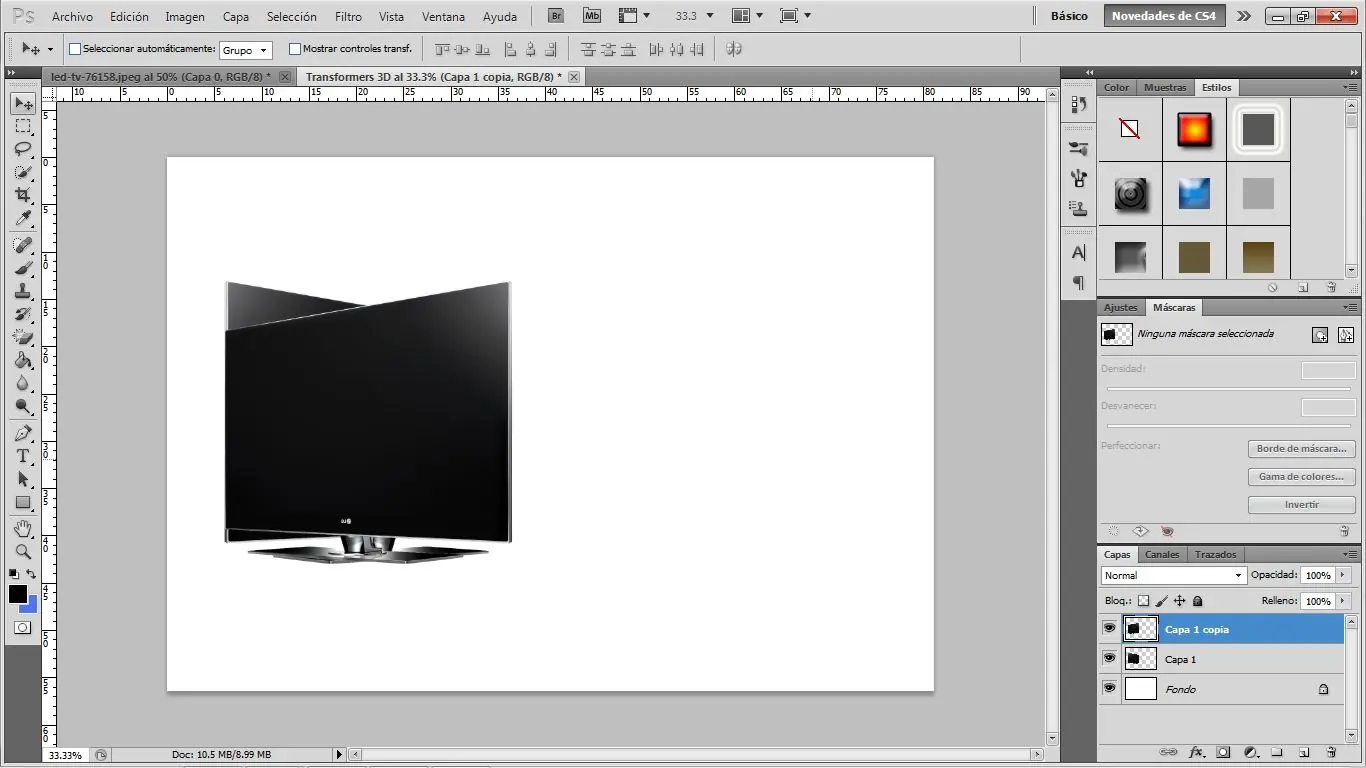This screenshot has height=768, width=1366.
Task: Select the Clone Stamp tool
Action: tap(23, 291)
